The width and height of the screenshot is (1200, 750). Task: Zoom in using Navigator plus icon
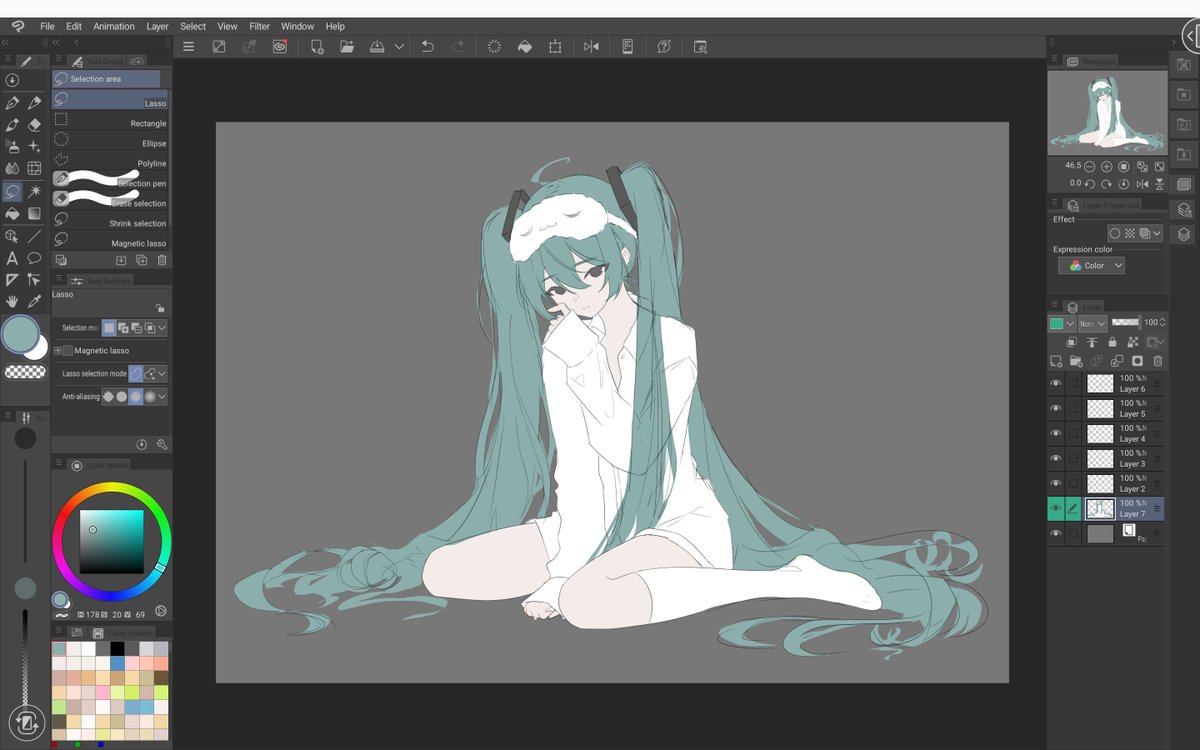tap(1106, 166)
